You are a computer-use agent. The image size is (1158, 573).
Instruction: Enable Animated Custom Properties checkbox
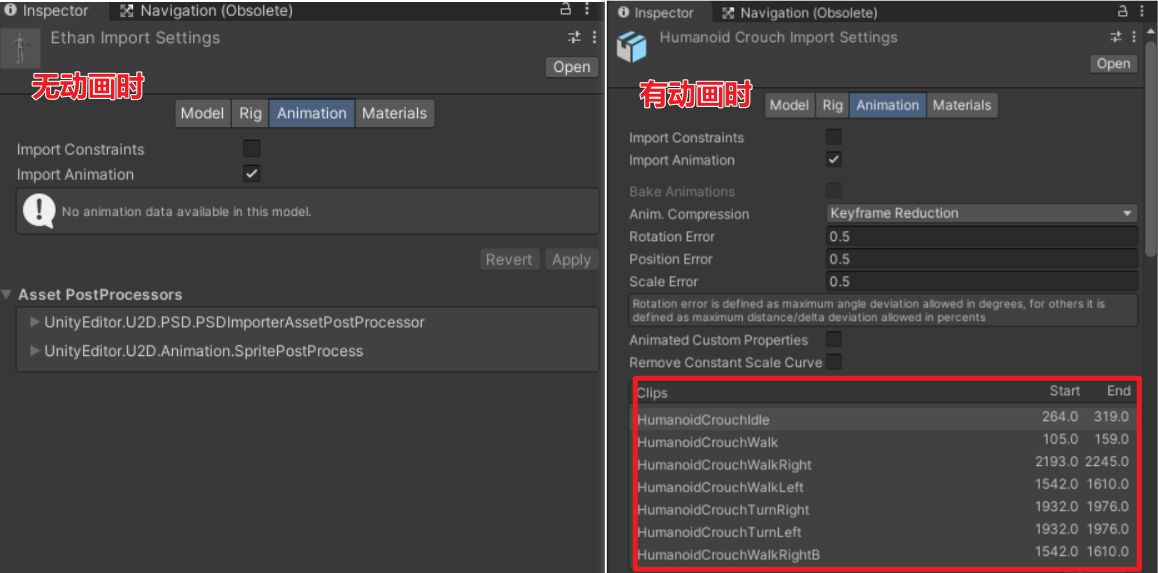coord(834,340)
